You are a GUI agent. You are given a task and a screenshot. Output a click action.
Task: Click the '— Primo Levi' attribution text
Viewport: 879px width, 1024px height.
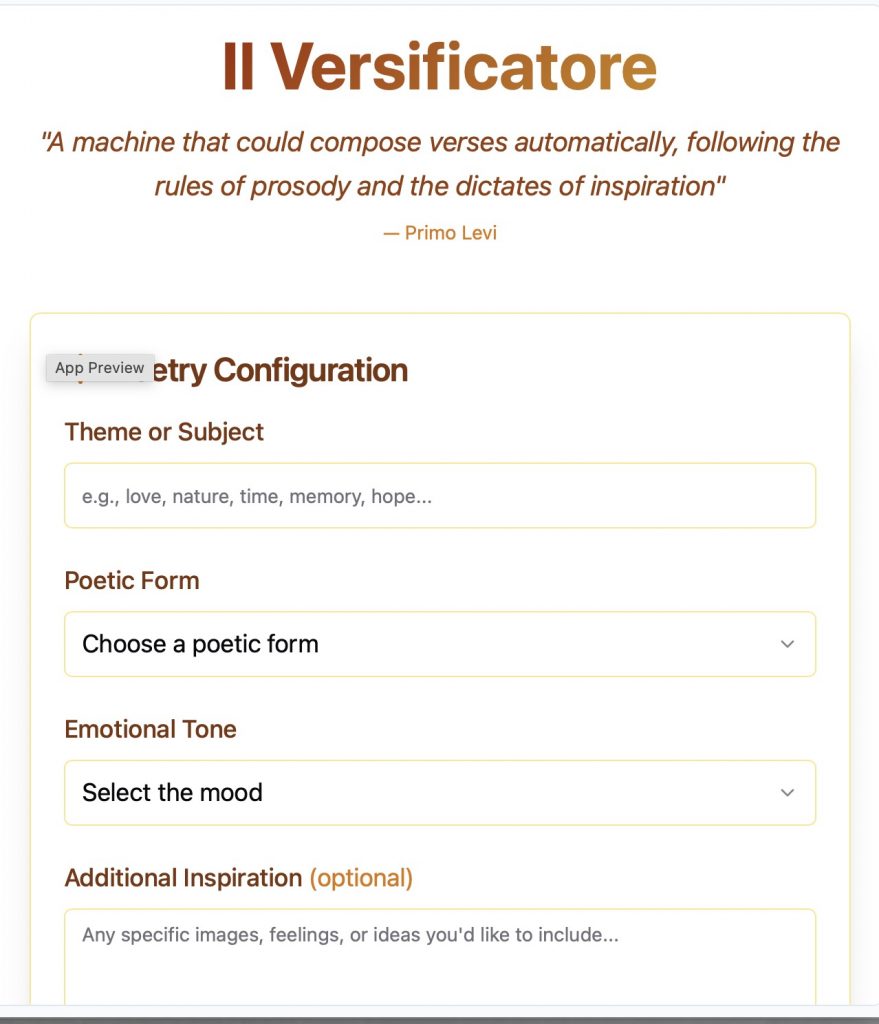tap(440, 233)
